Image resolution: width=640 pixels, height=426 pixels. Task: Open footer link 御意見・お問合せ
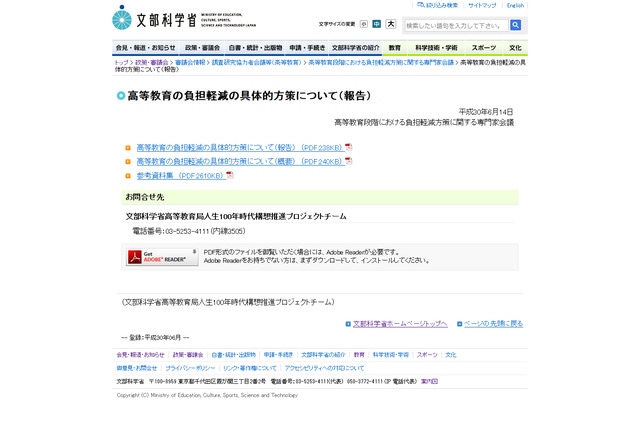click(137, 368)
